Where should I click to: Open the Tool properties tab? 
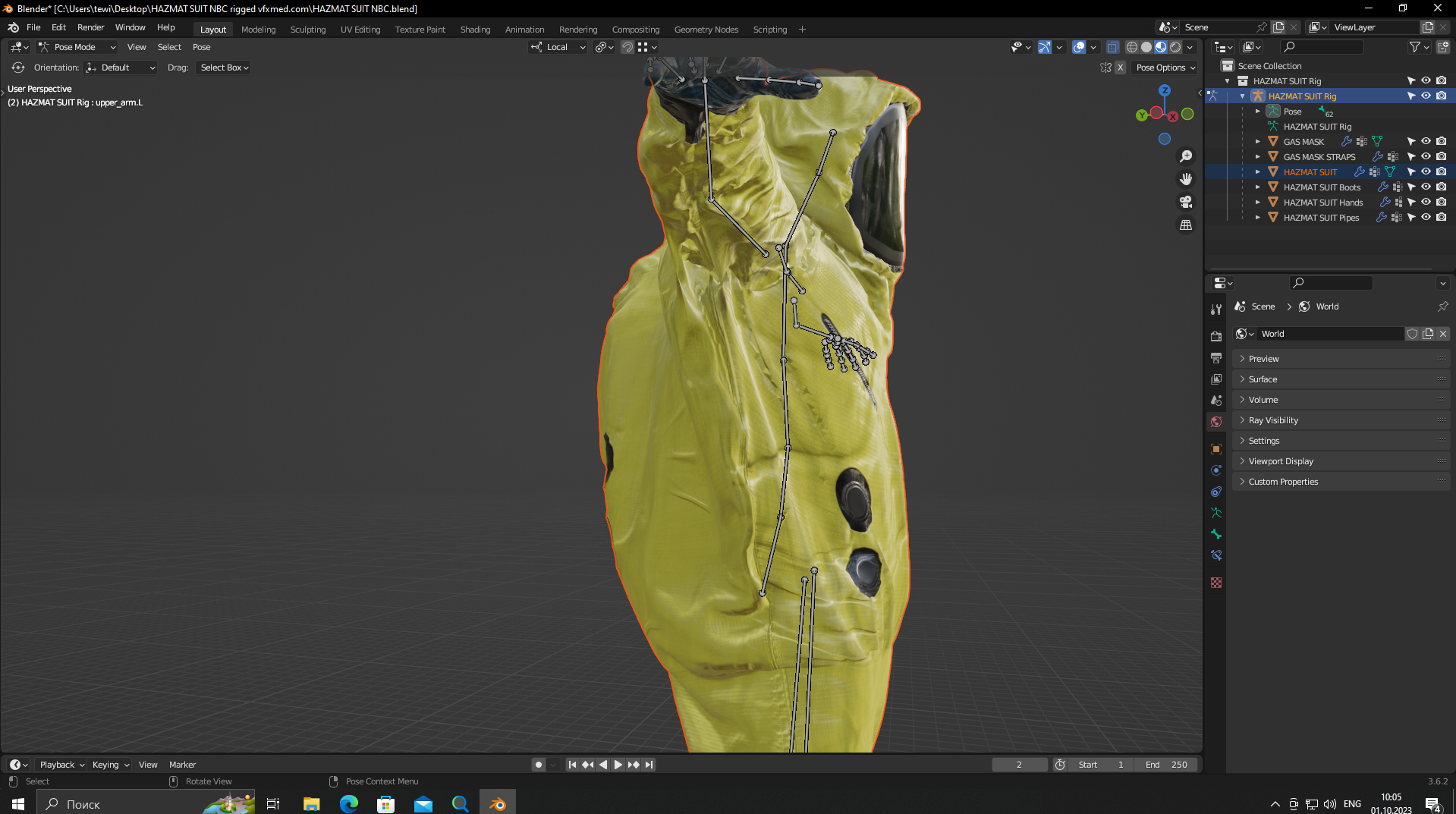pos(1216,310)
